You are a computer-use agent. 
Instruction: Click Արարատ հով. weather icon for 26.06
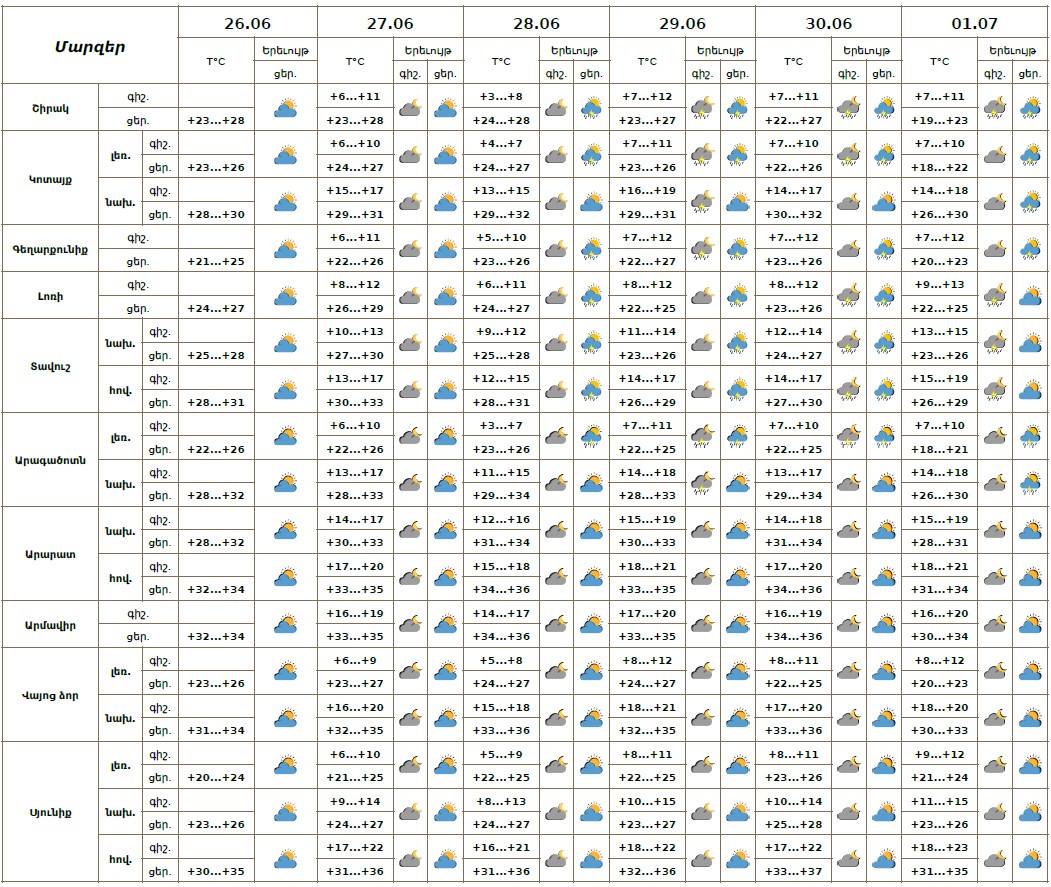tap(286, 578)
